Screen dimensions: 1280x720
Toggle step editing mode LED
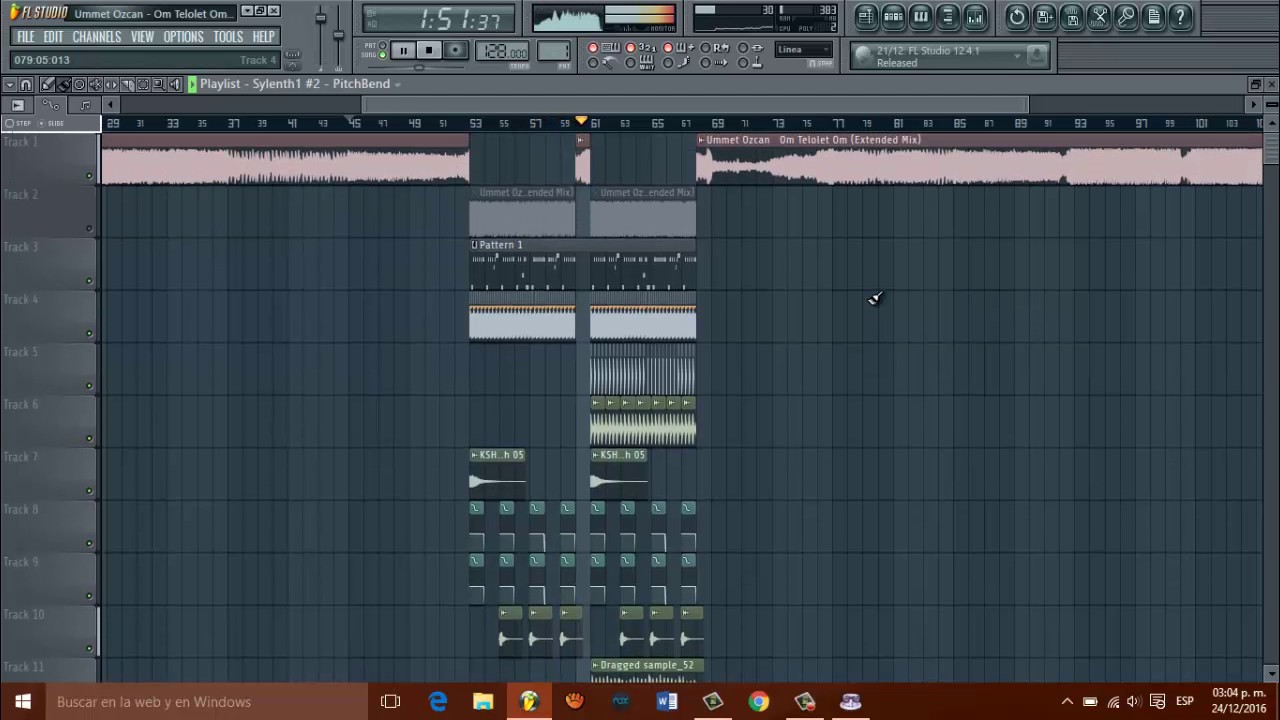668,62
